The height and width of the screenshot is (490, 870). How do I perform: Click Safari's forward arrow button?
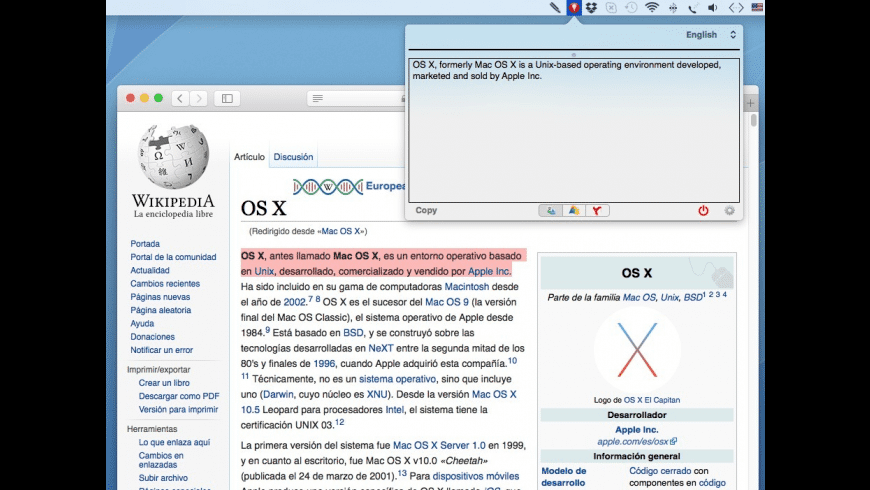[199, 98]
